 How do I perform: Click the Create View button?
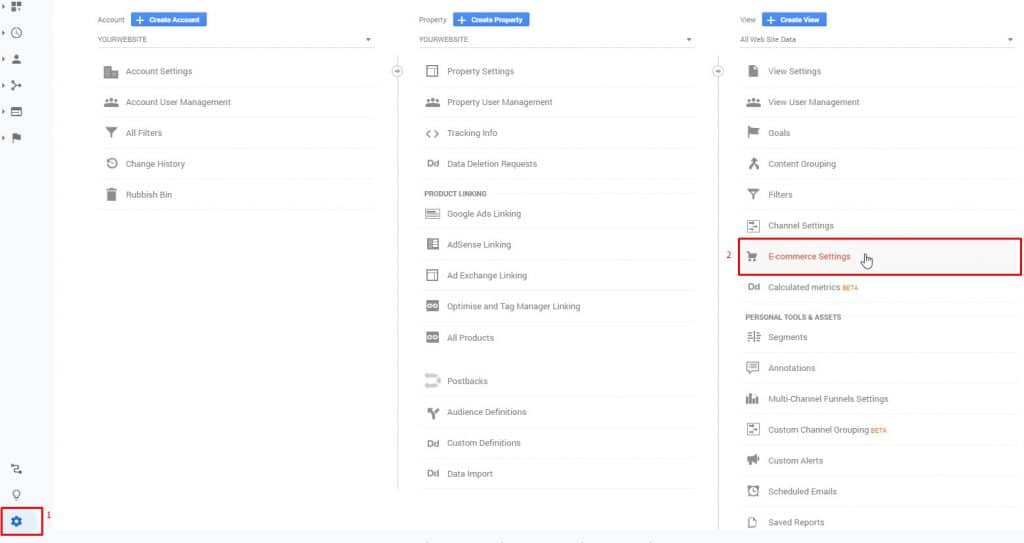click(x=794, y=20)
